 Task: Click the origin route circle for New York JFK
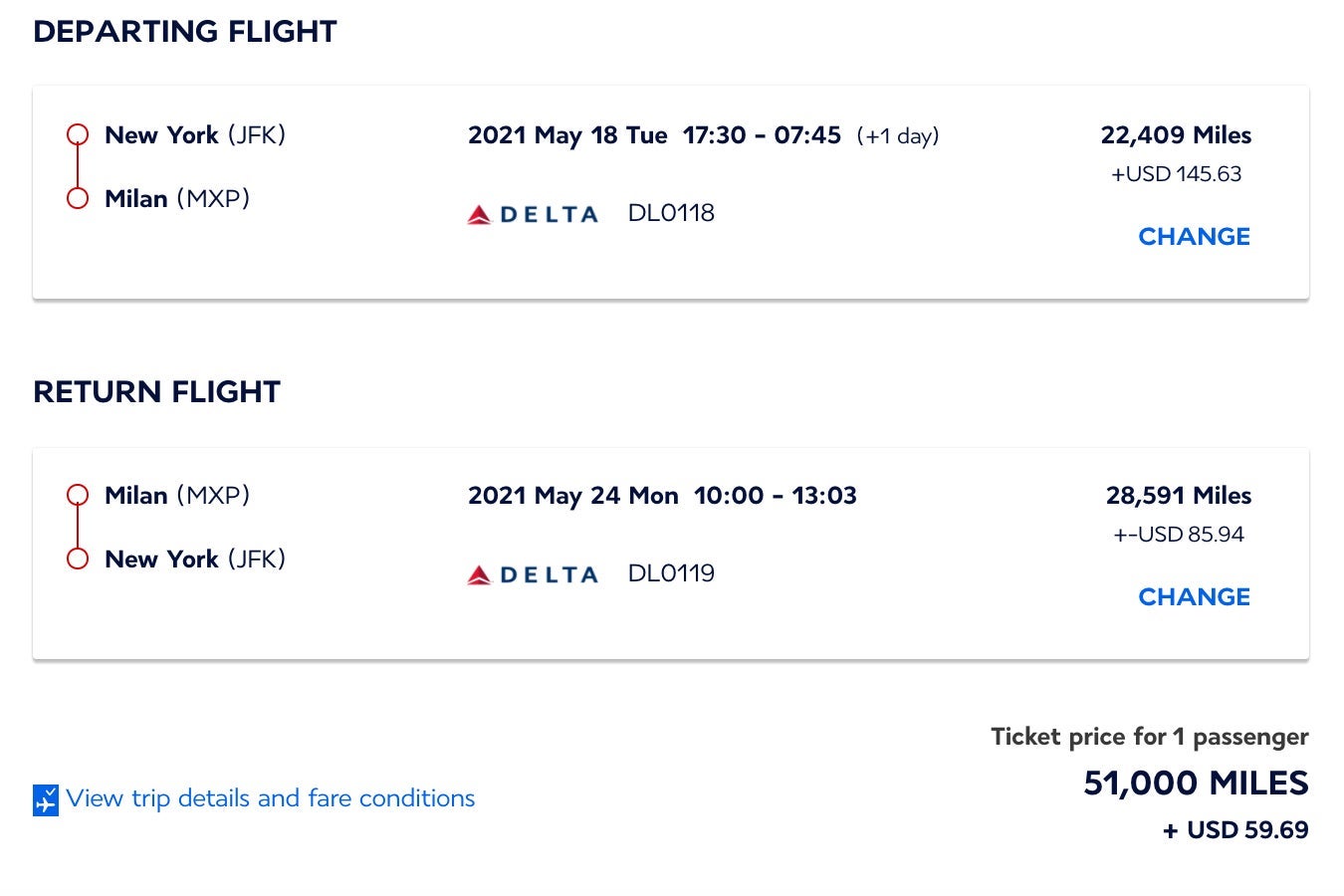coord(77,134)
